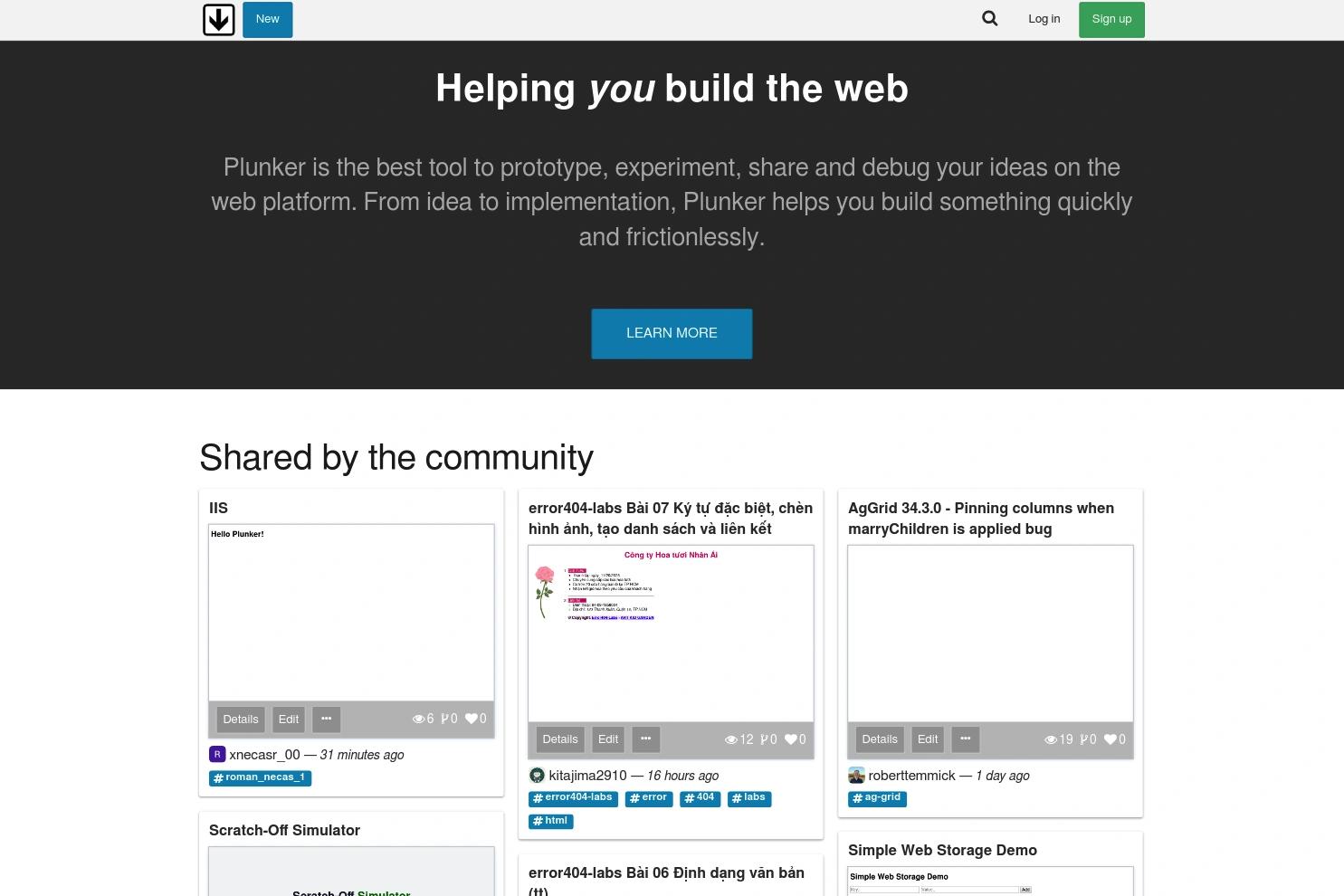Edit the AgGrid pinning columns plunk
1344x896 pixels.
(x=928, y=739)
